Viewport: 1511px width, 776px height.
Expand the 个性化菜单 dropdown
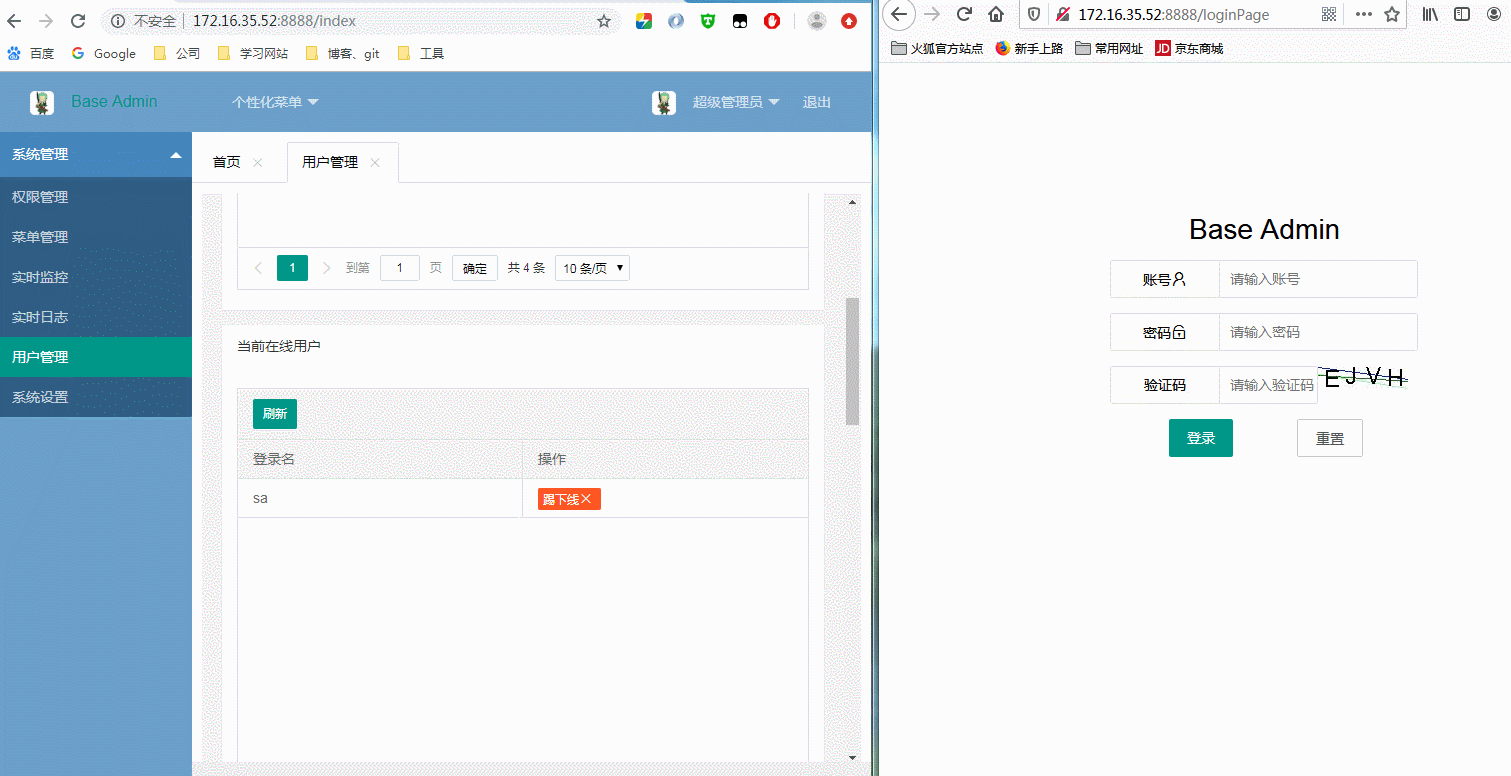(x=275, y=102)
